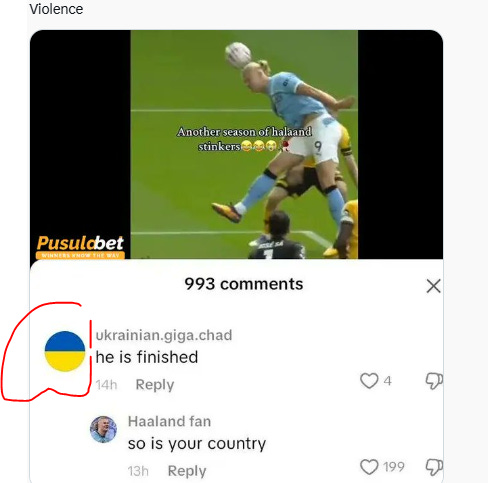Select the 'Another season of halaand stinkers' caption

click(244, 139)
